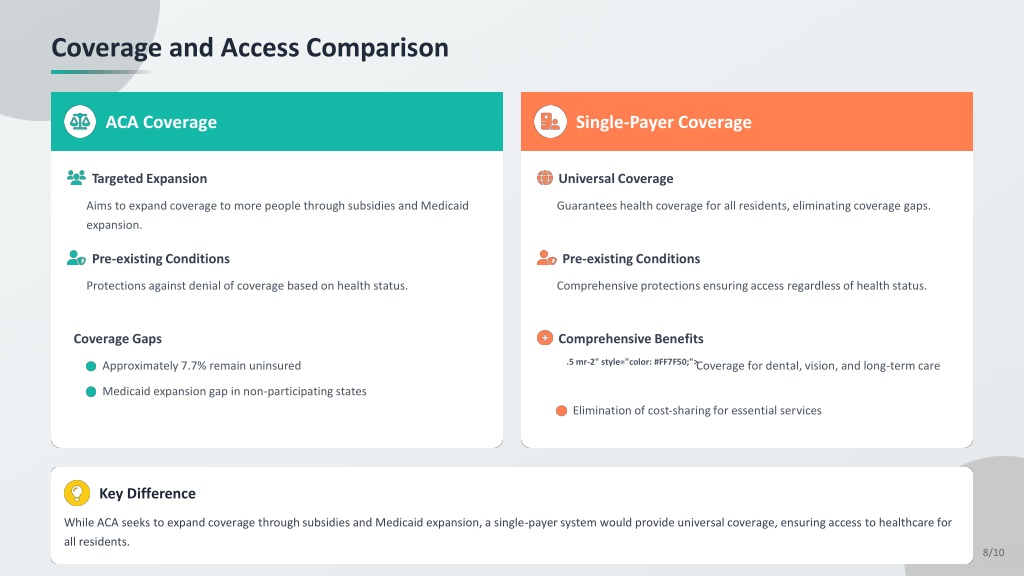Select the ACA Coverage header

click(x=161, y=122)
